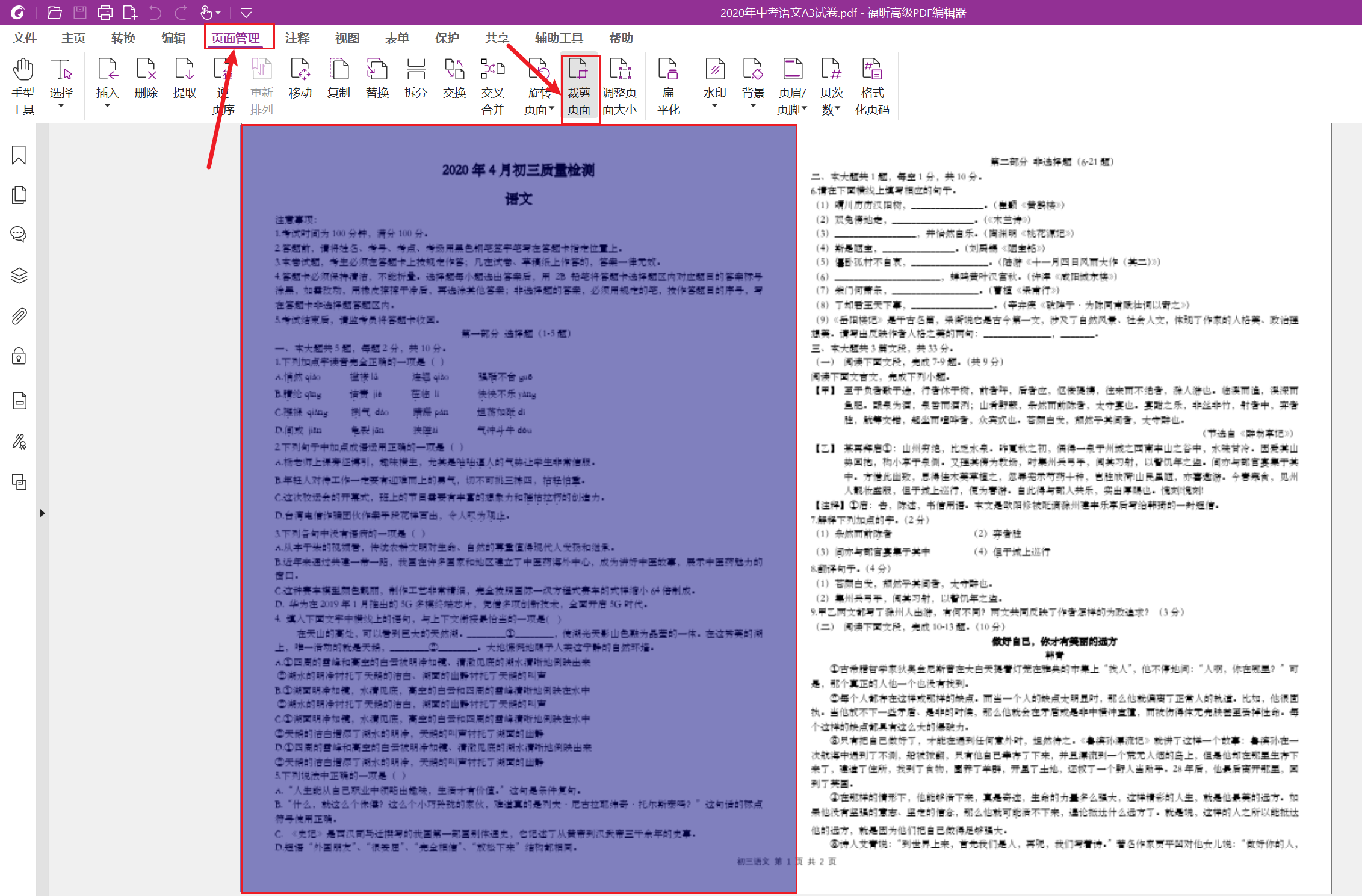Expand the quick access toolbar customization arrow
This screenshot has height=896, width=1362.
click(x=246, y=13)
